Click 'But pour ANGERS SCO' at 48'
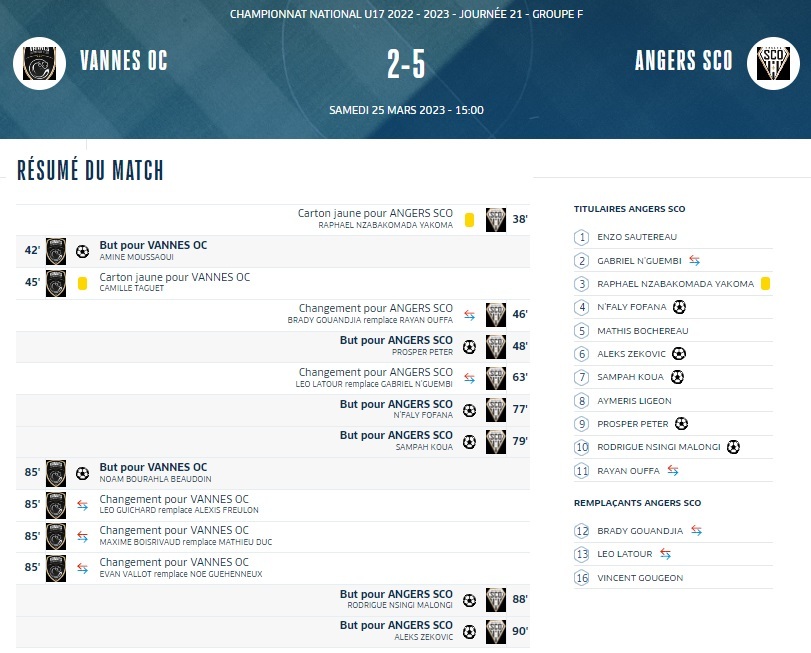Image resolution: width=811 pixels, height=653 pixels. (396, 340)
